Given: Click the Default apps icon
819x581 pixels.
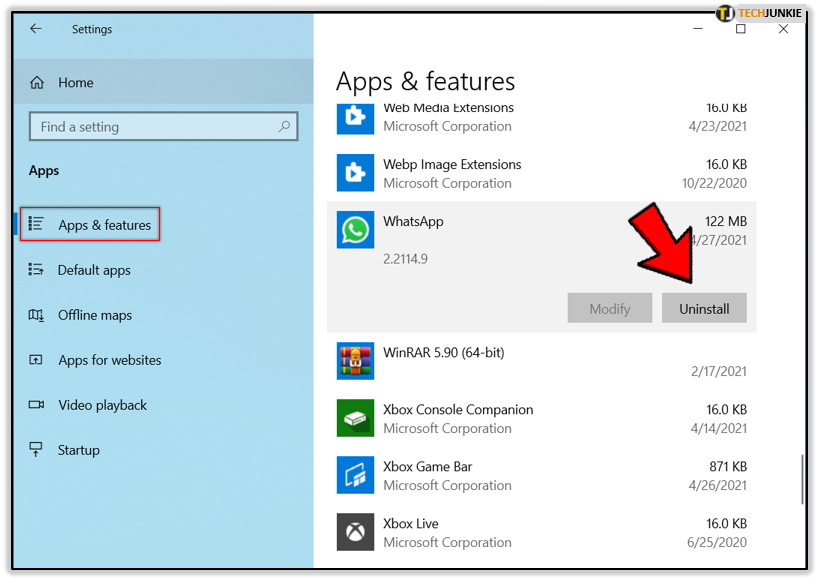Looking at the screenshot, I should tap(36, 270).
